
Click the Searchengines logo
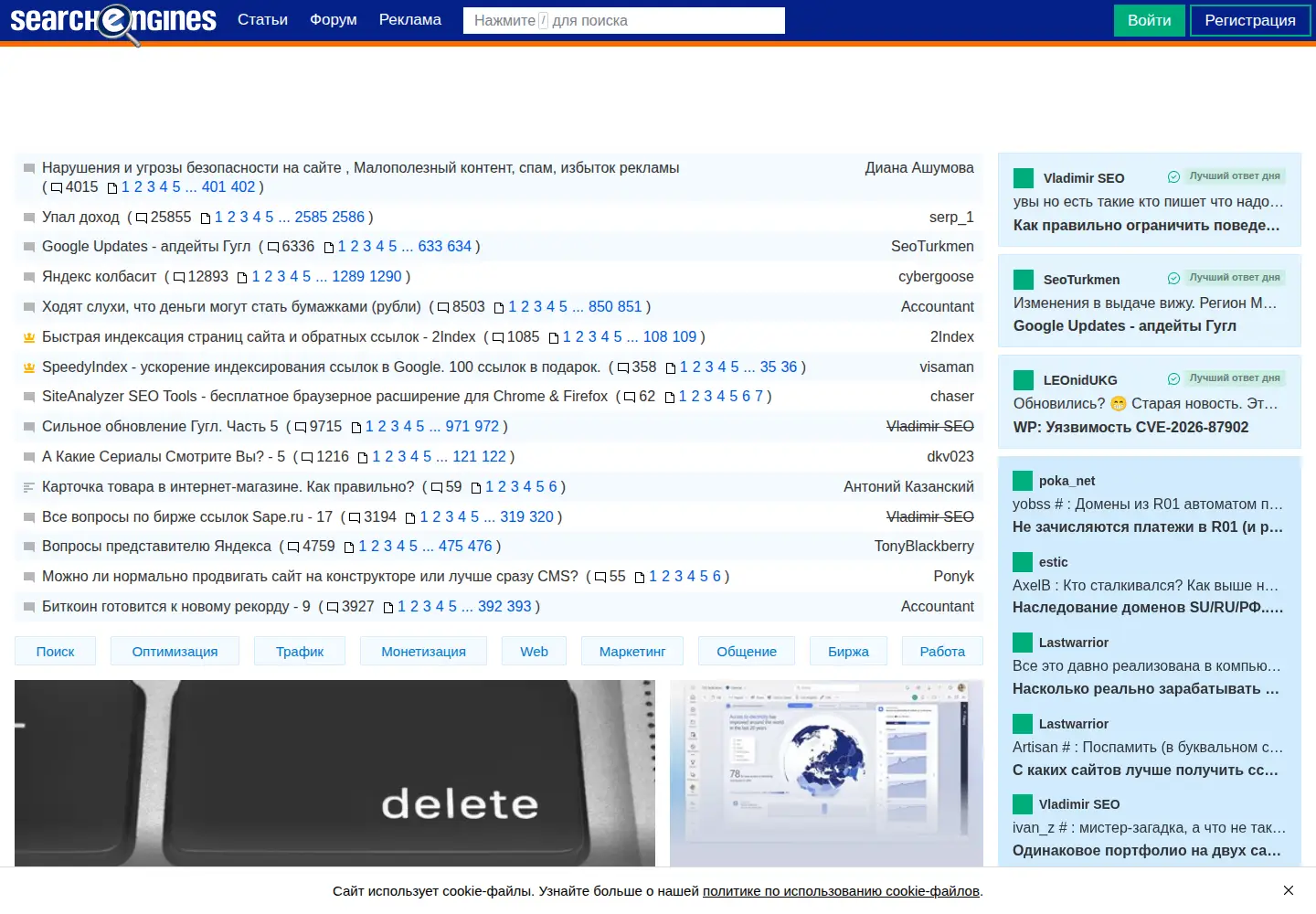coord(113,22)
